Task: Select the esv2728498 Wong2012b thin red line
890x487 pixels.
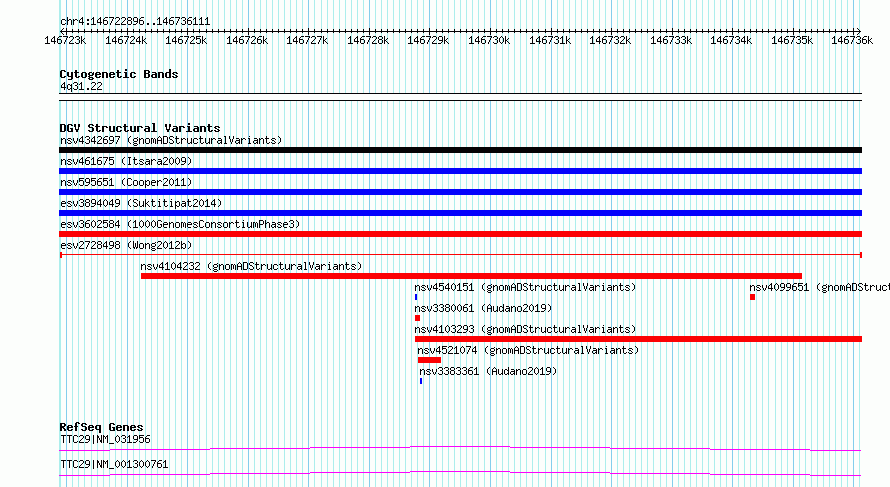Action: point(460,255)
